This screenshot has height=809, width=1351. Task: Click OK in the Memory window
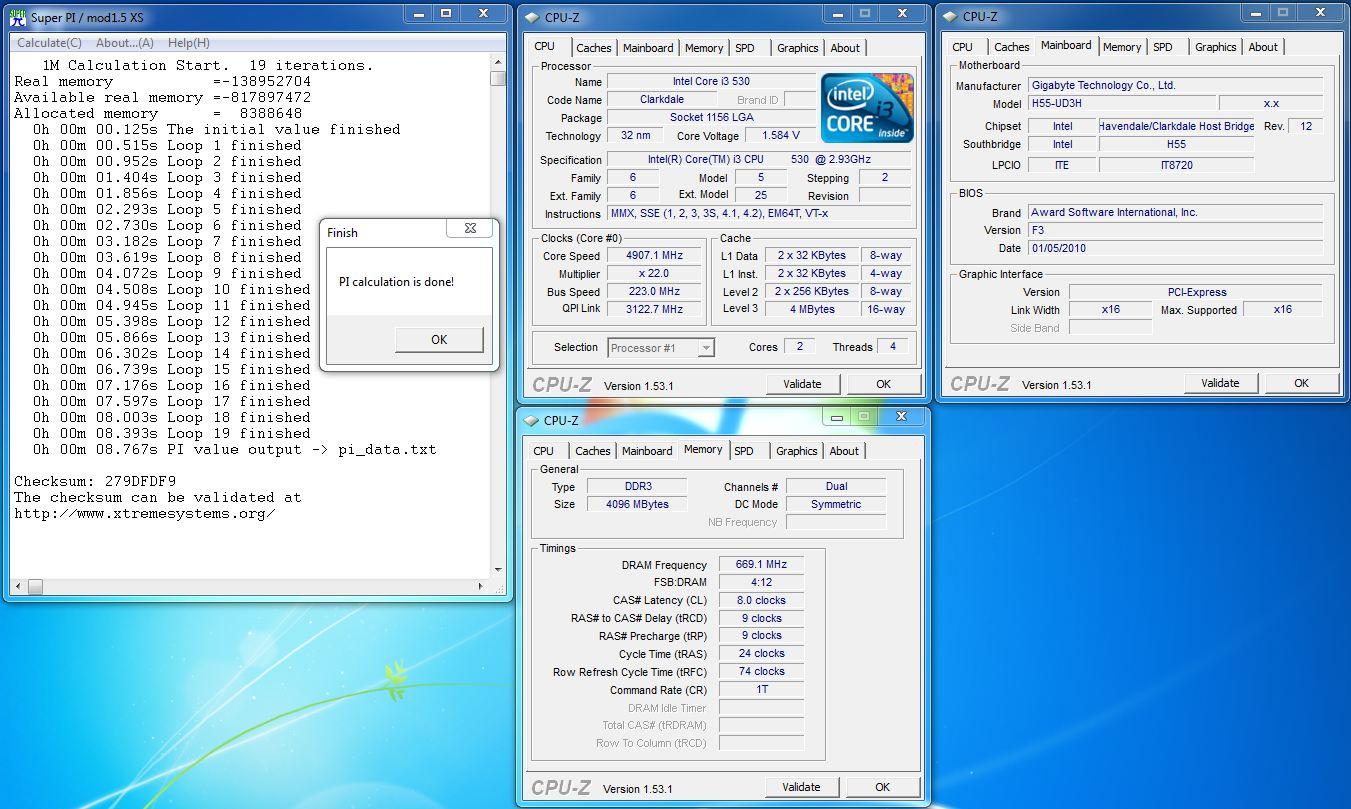882,787
